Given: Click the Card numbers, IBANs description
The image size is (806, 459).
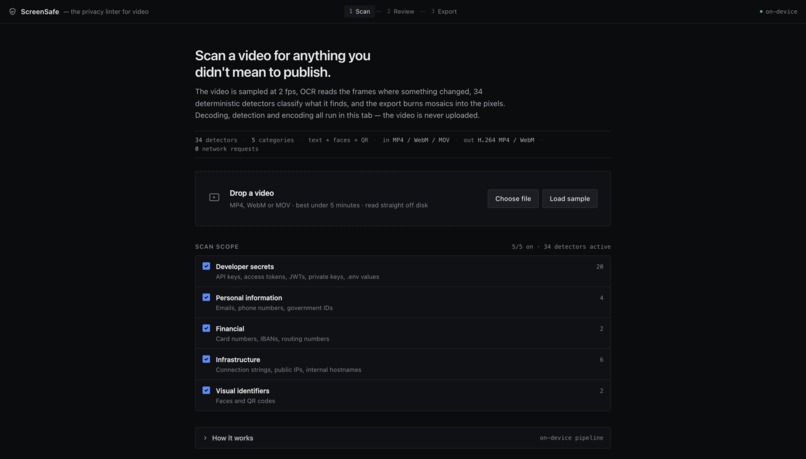Looking at the screenshot, I should [272, 339].
